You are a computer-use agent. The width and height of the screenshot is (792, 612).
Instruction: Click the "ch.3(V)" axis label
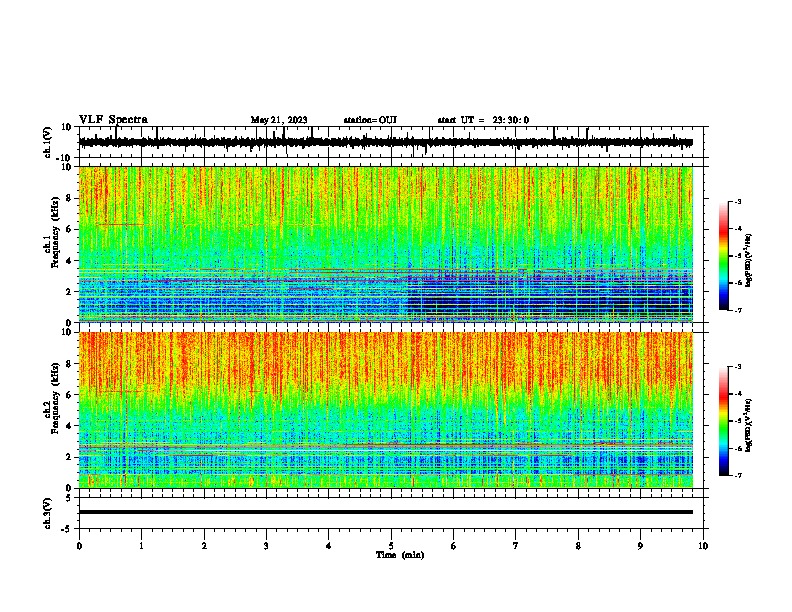click(48, 513)
